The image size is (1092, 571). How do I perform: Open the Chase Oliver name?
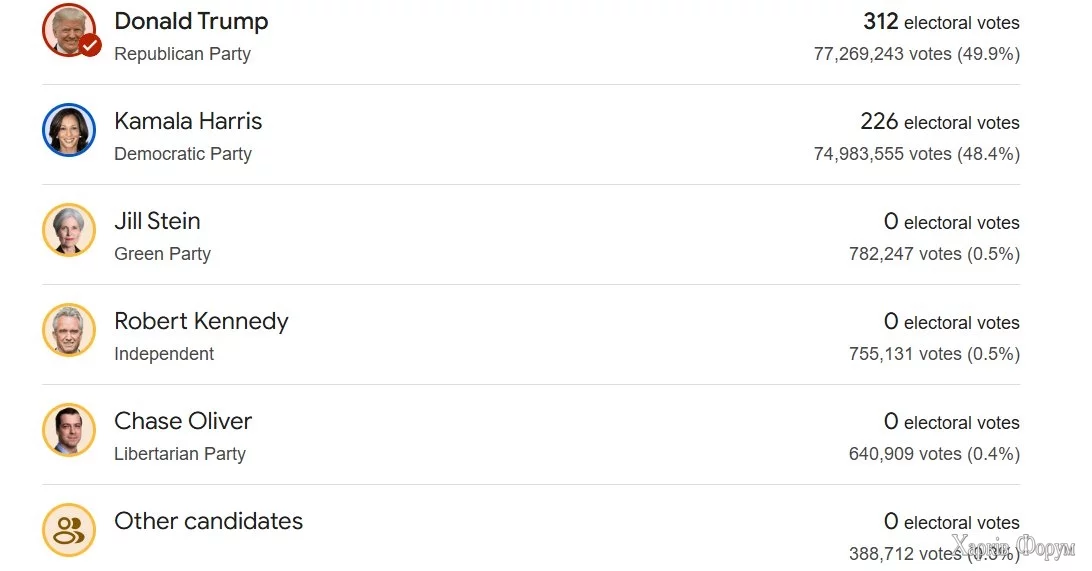point(183,421)
